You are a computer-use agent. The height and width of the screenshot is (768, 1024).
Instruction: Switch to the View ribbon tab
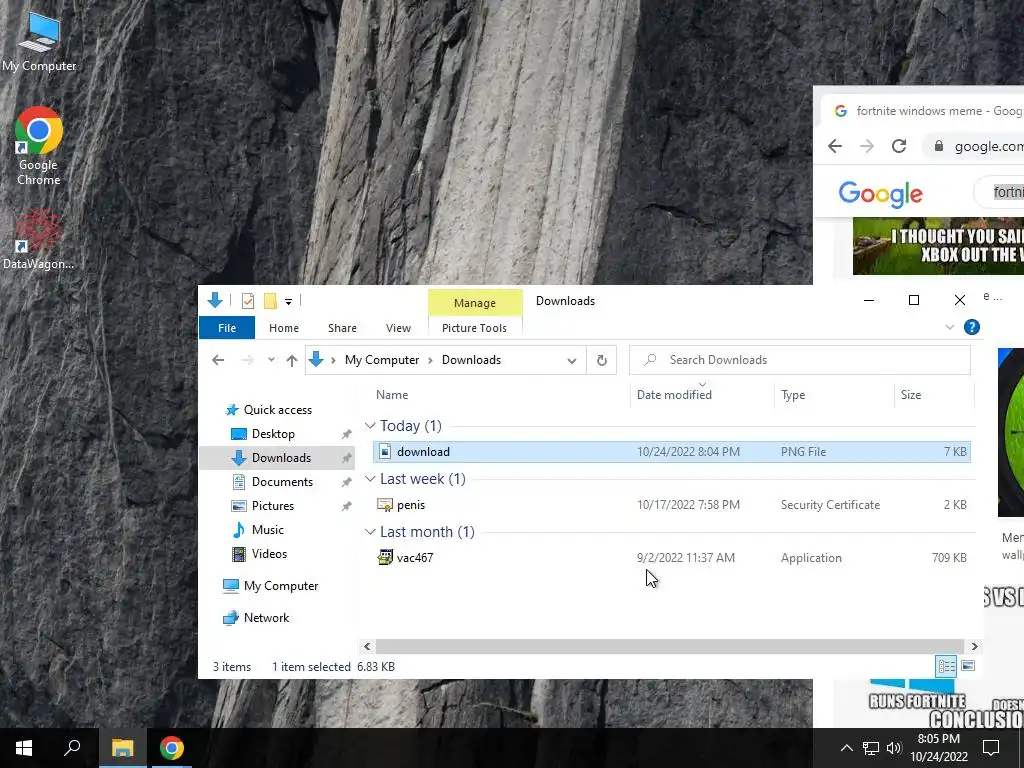(398, 328)
